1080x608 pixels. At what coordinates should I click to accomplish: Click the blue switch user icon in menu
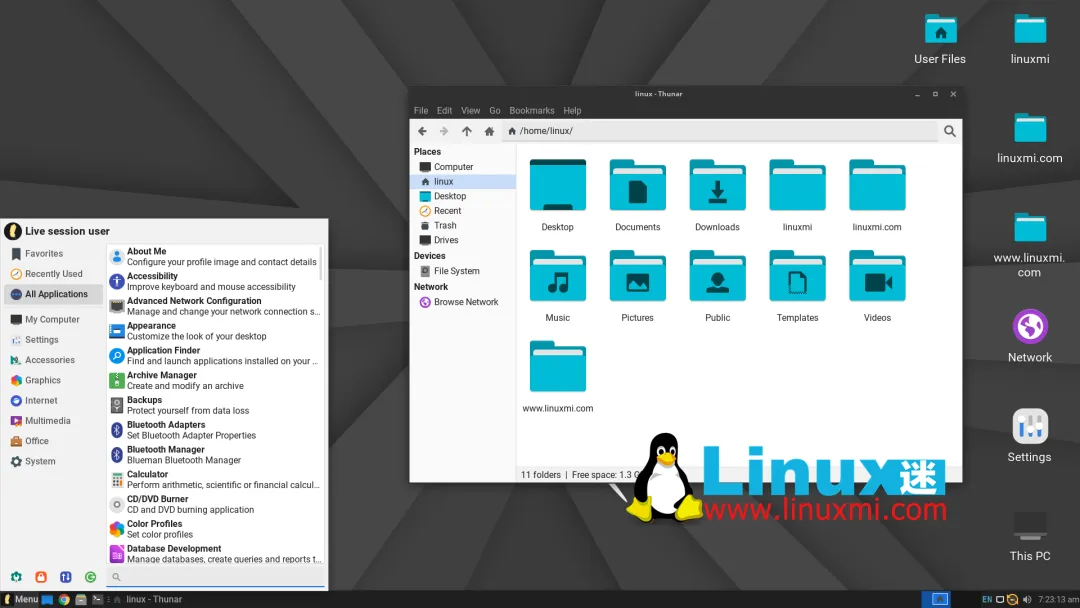point(65,577)
